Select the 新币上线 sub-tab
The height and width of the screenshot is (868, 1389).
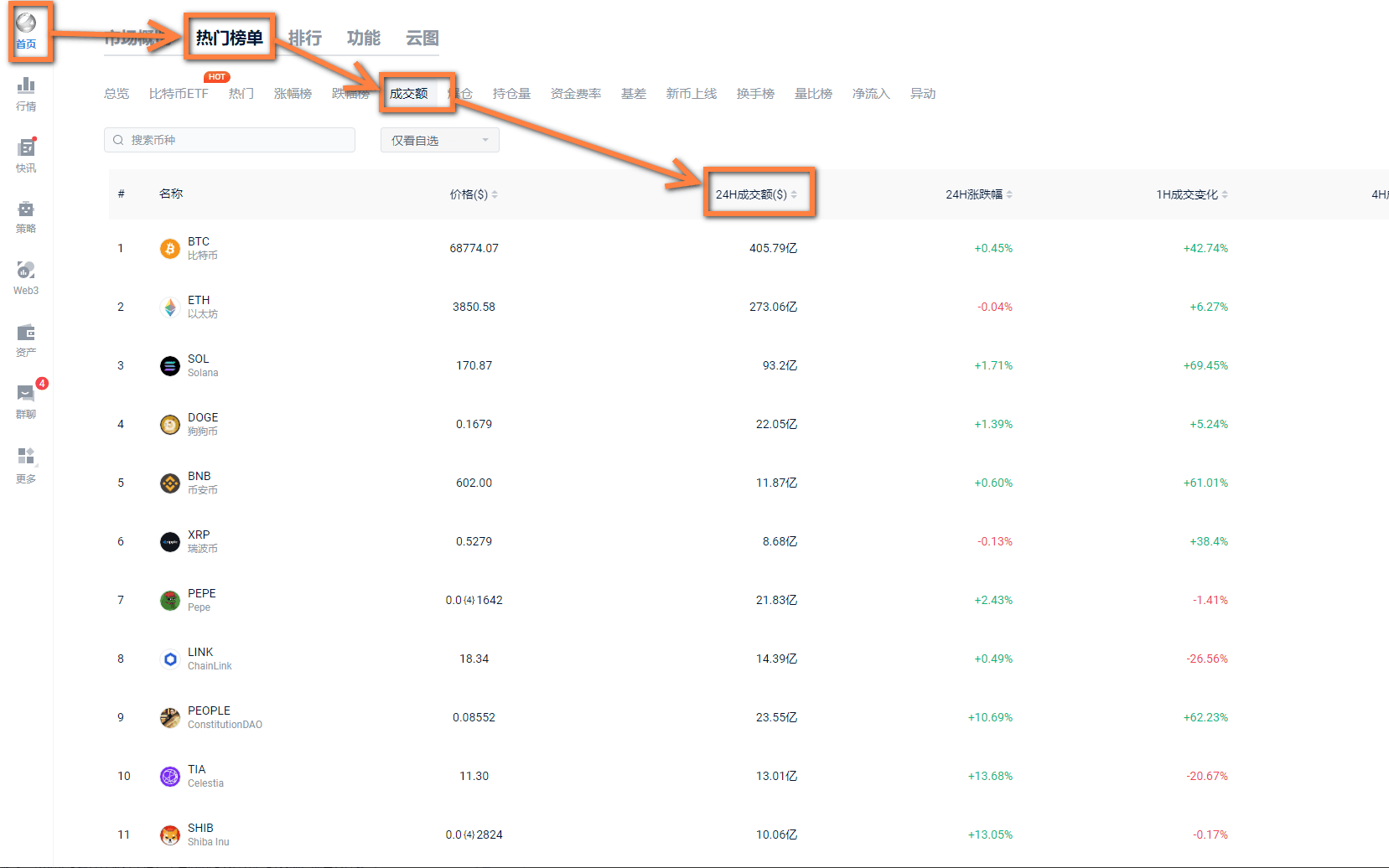[692, 94]
